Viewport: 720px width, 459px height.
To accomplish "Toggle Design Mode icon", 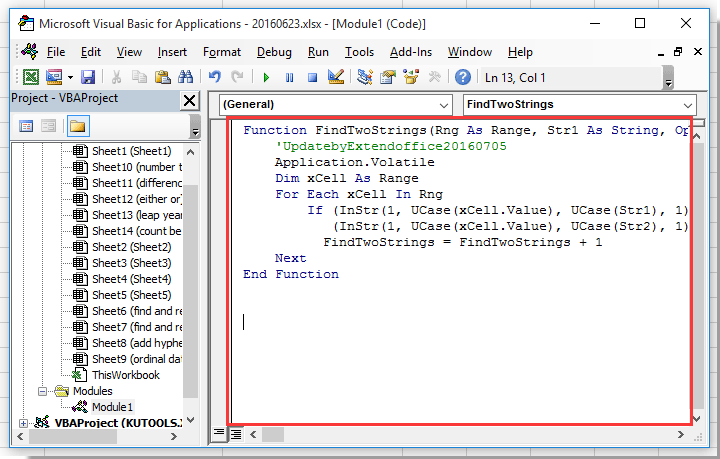I will [x=336, y=77].
